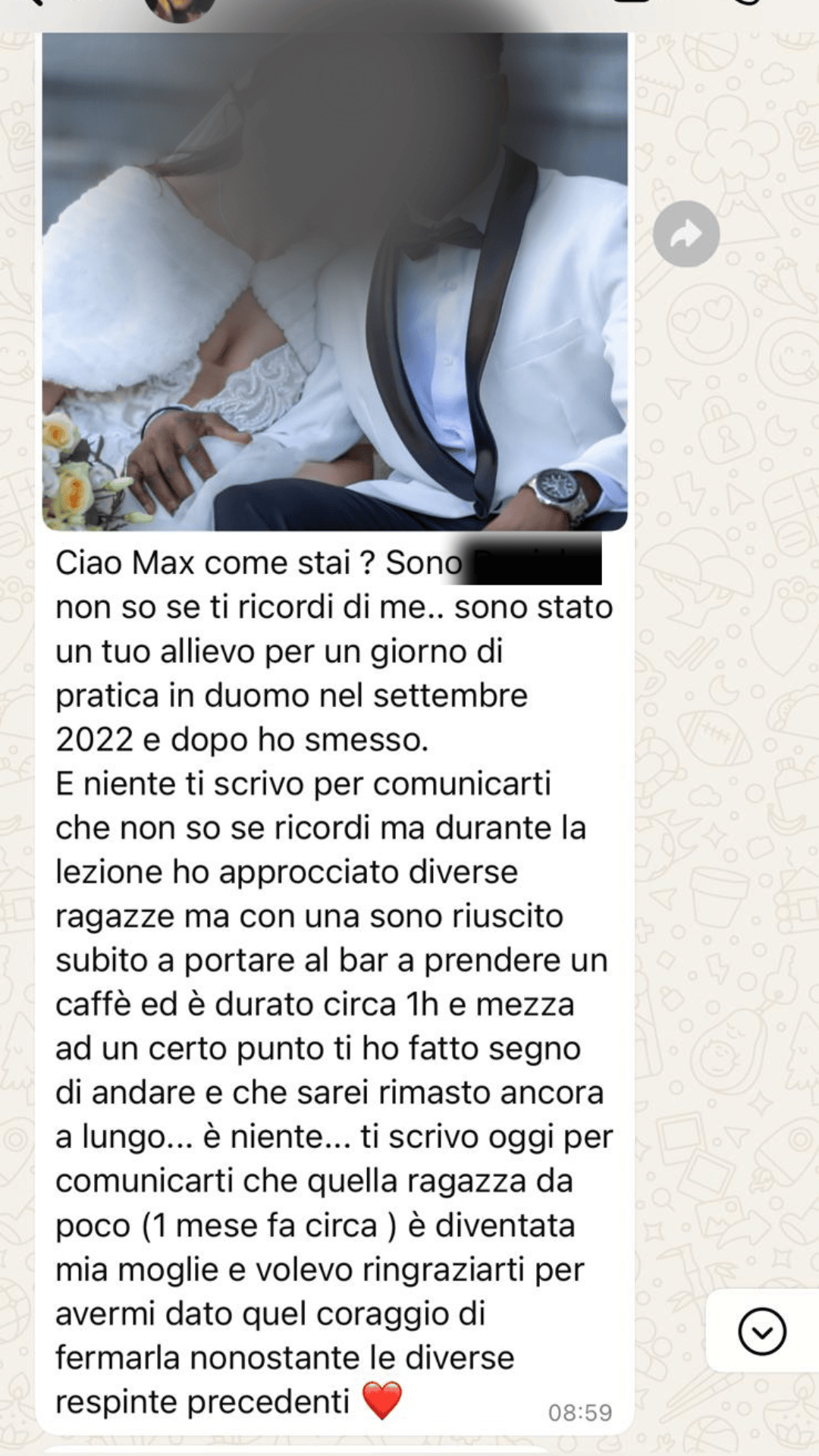Image resolution: width=819 pixels, height=1456 pixels.
Task: Start a voice call from header
Action: (x=747, y=2)
